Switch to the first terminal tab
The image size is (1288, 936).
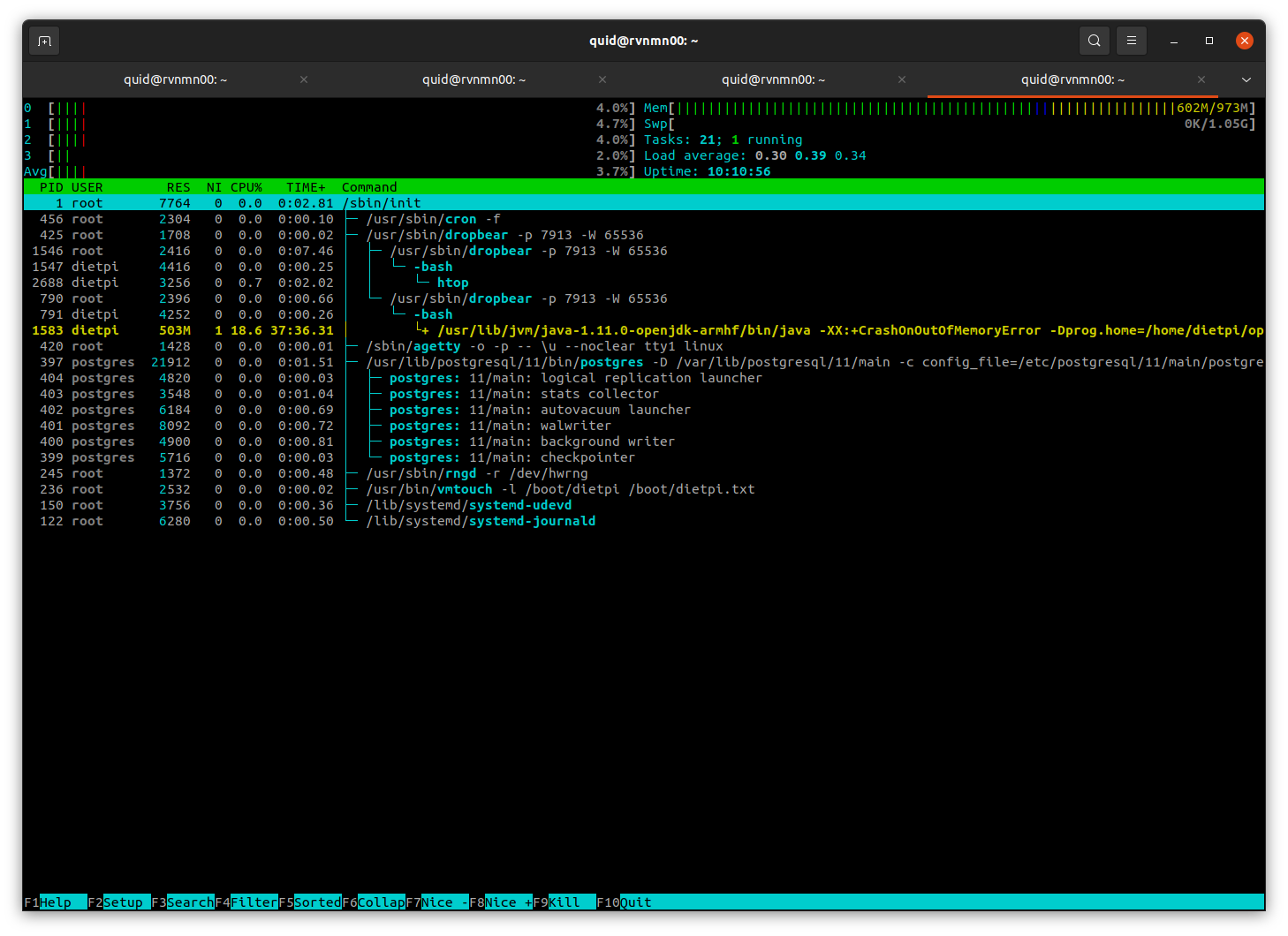point(175,79)
